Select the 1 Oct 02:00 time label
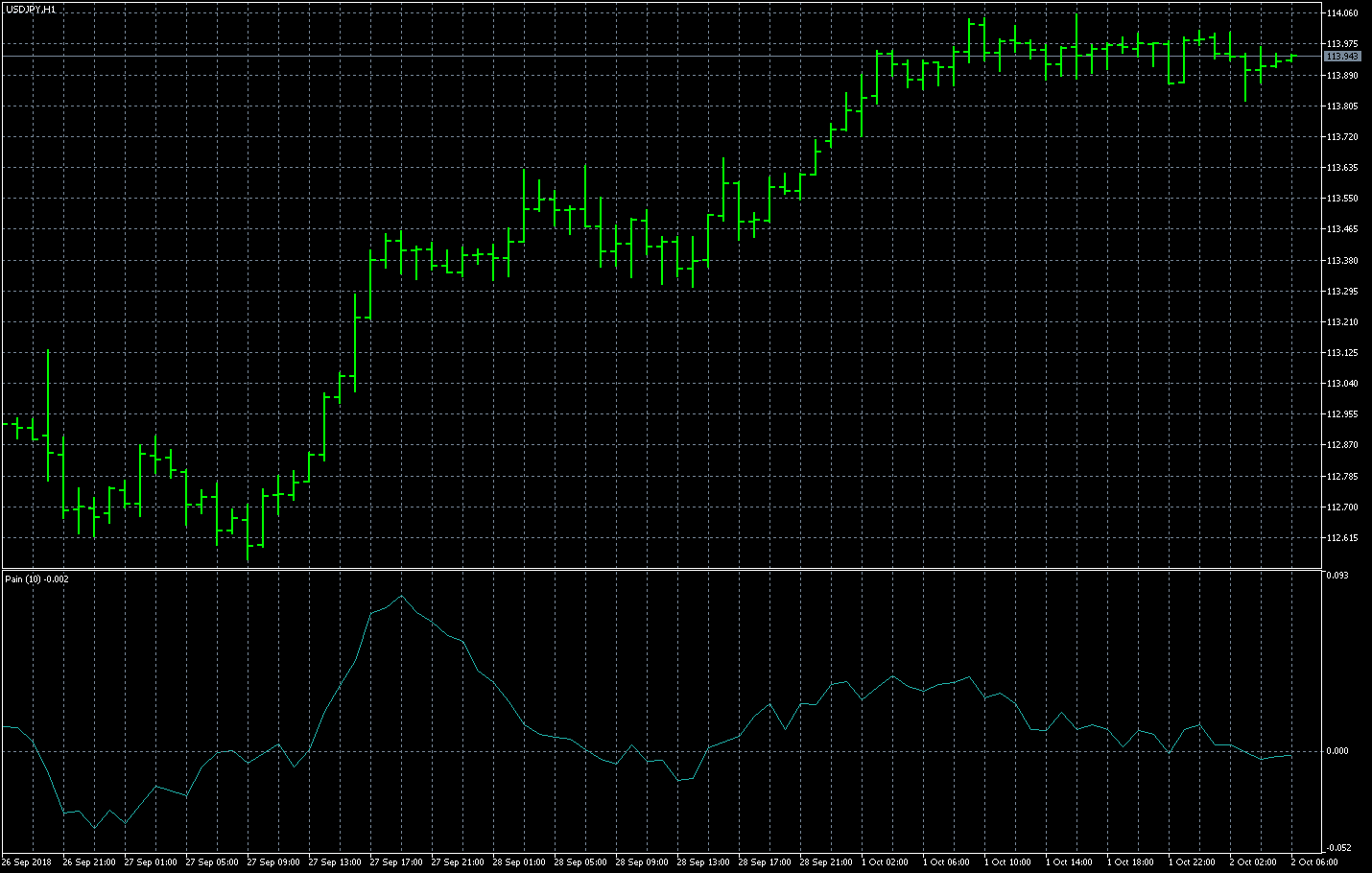The height and width of the screenshot is (873, 1372). pos(885,862)
